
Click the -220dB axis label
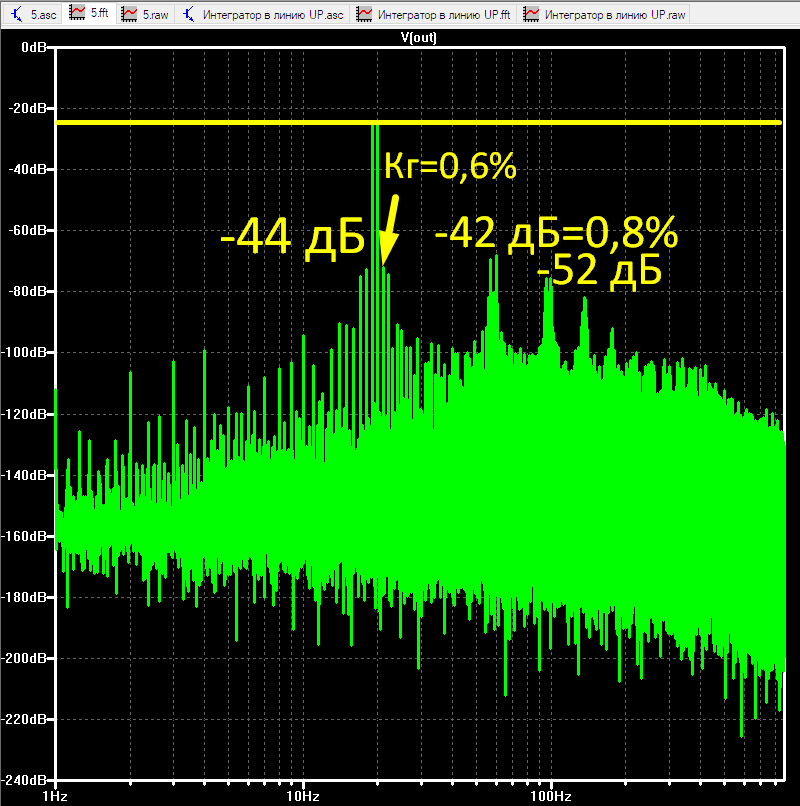coord(24,719)
